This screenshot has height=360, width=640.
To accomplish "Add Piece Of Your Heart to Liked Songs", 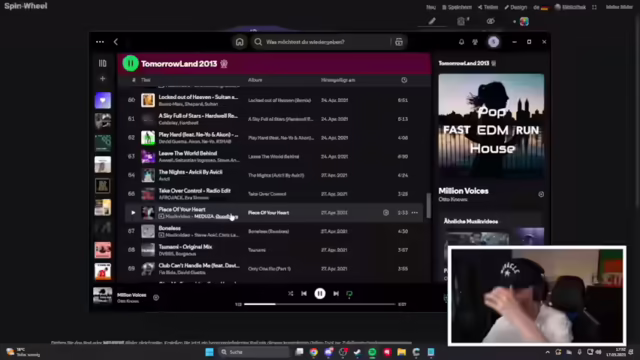I will (x=386, y=213).
